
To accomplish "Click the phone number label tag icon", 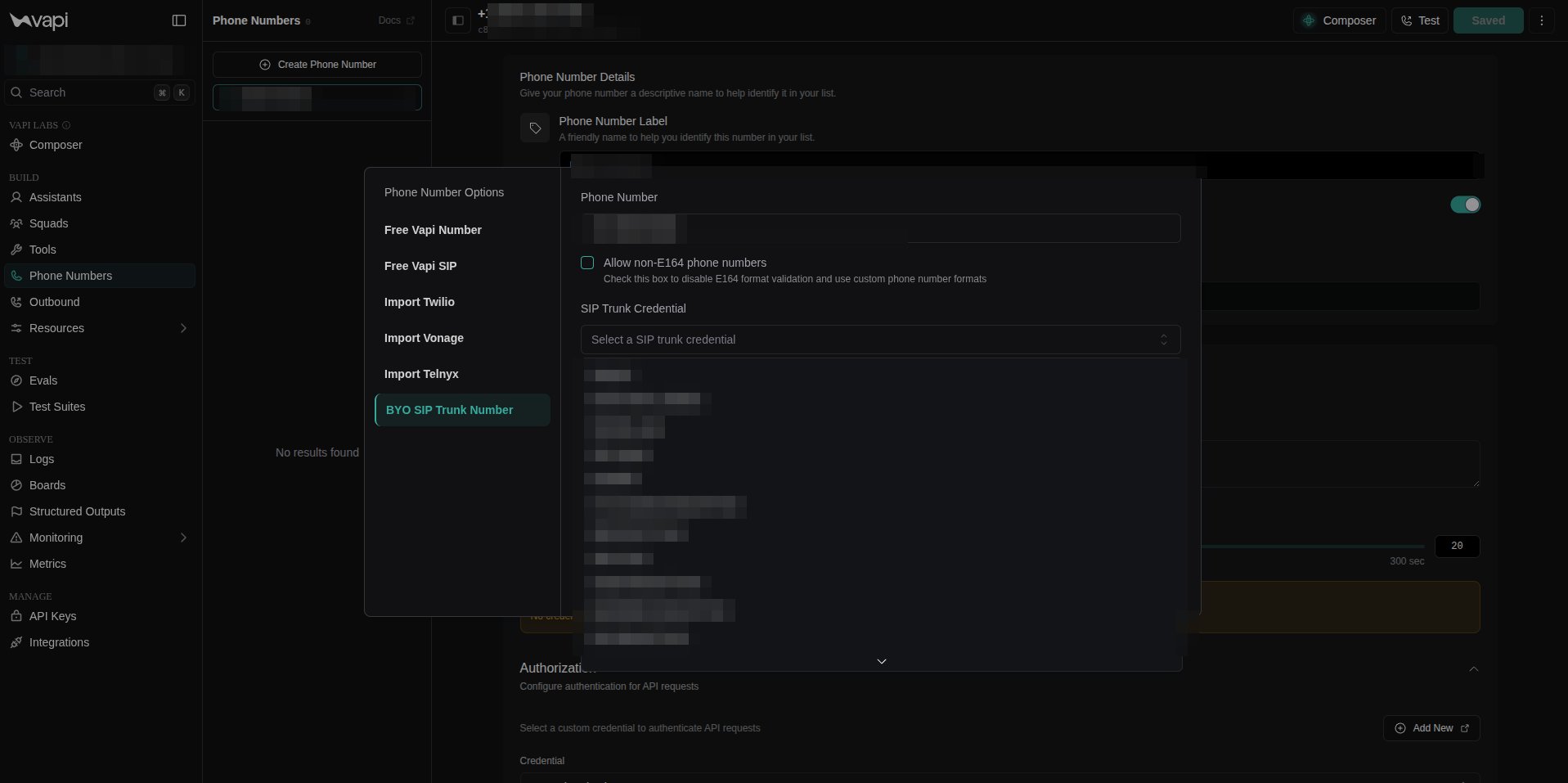I will point(535,128).
